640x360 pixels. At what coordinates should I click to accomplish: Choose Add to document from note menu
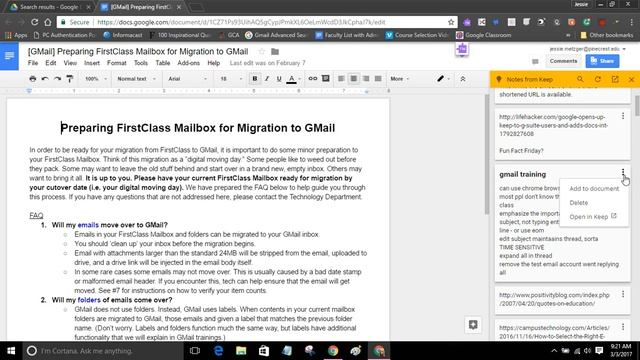click(594, 189)
